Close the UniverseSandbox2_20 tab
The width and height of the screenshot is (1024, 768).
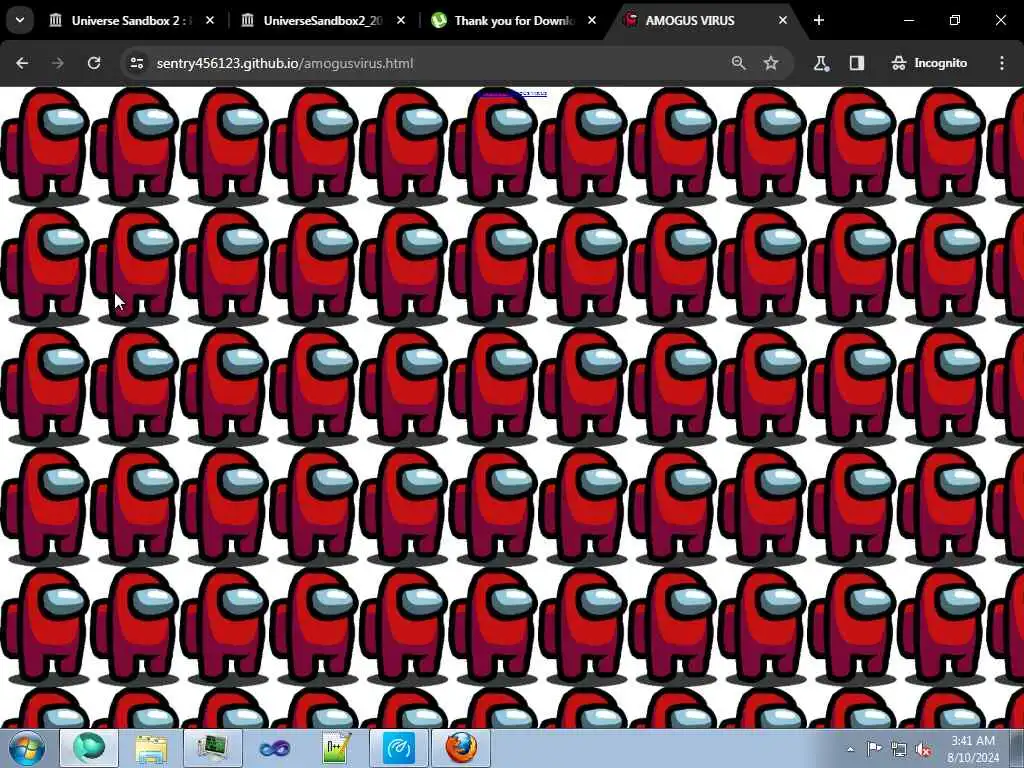tap(401, 20)
